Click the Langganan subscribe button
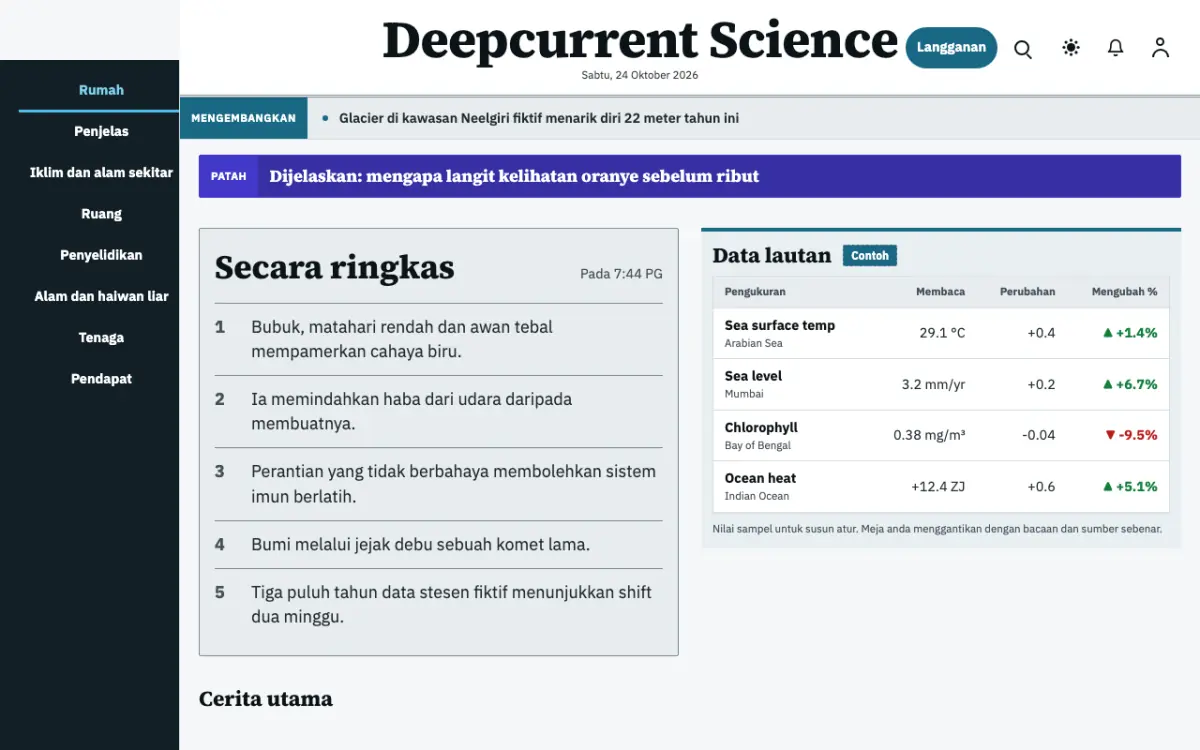 (951, 47)
